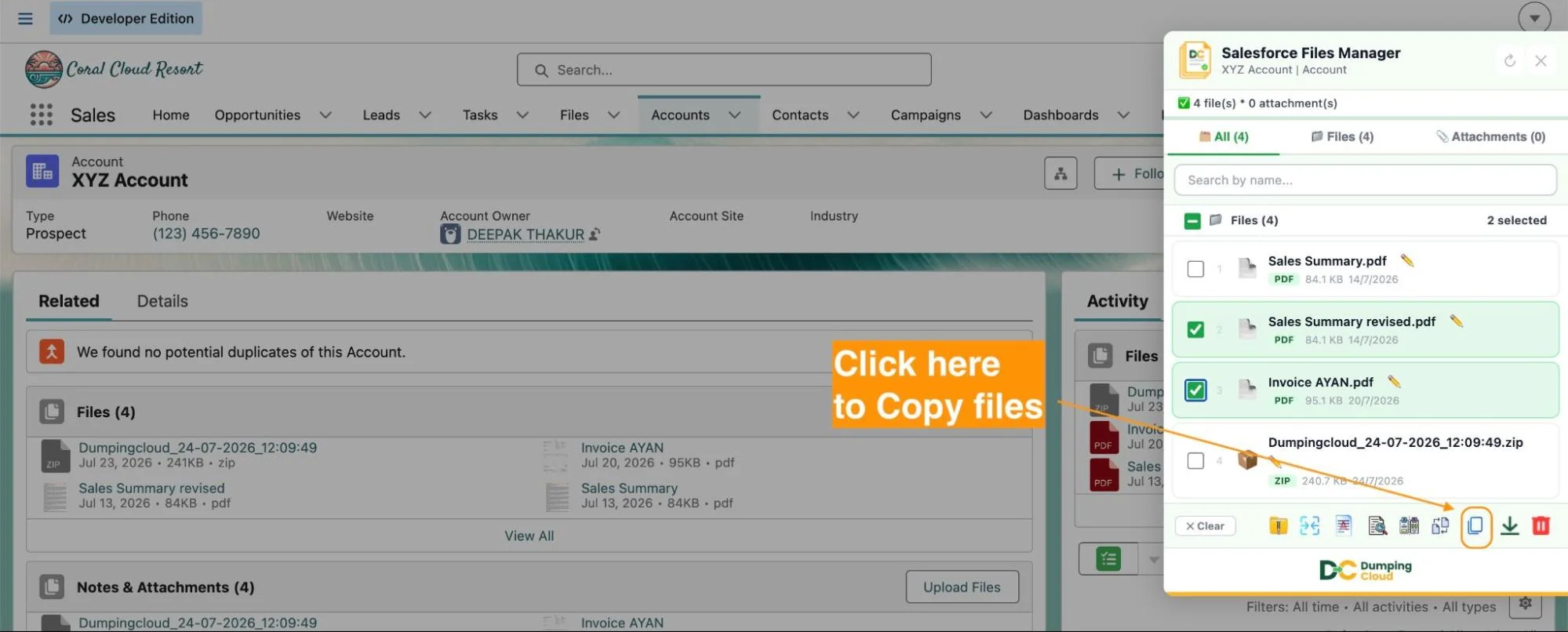Click View All under Files
Viewport: 1568px width, 632px height.
tap(529, 536)
